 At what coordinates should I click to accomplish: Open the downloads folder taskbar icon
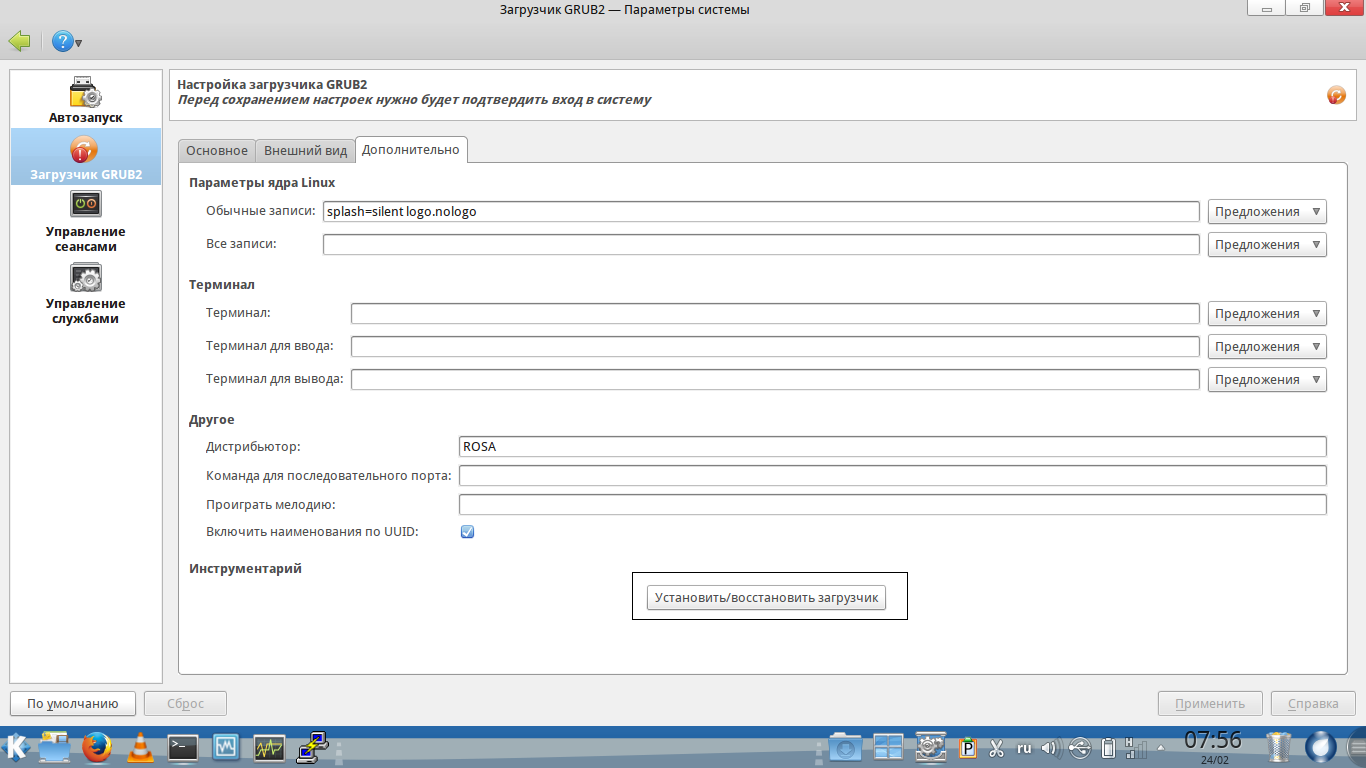click(x=845, y=747)
